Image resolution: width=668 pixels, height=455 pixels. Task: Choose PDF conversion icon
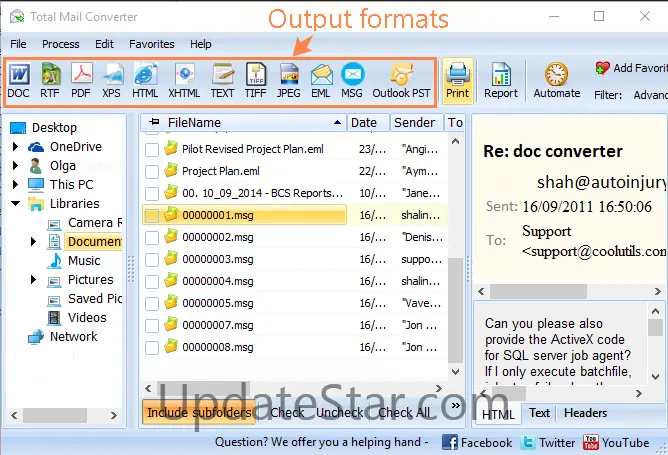click(x=81, y=81)
